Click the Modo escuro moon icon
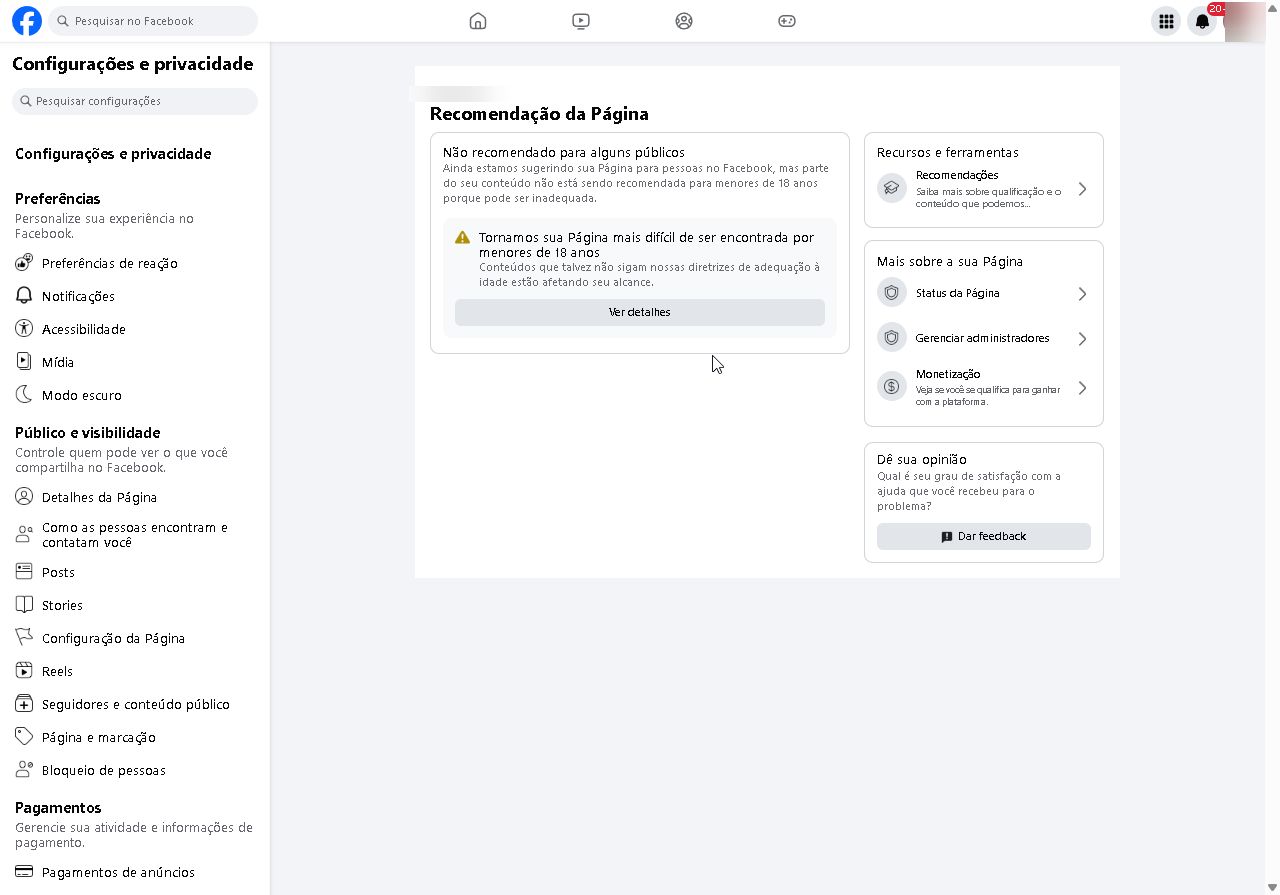The height and width of the screenshot is (895, 1280). (24, 395)
